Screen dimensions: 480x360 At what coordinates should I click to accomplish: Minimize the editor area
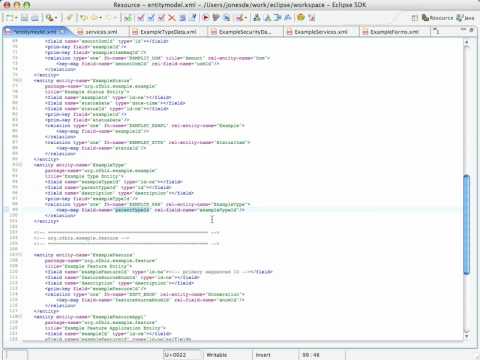[x=463, y=30]
